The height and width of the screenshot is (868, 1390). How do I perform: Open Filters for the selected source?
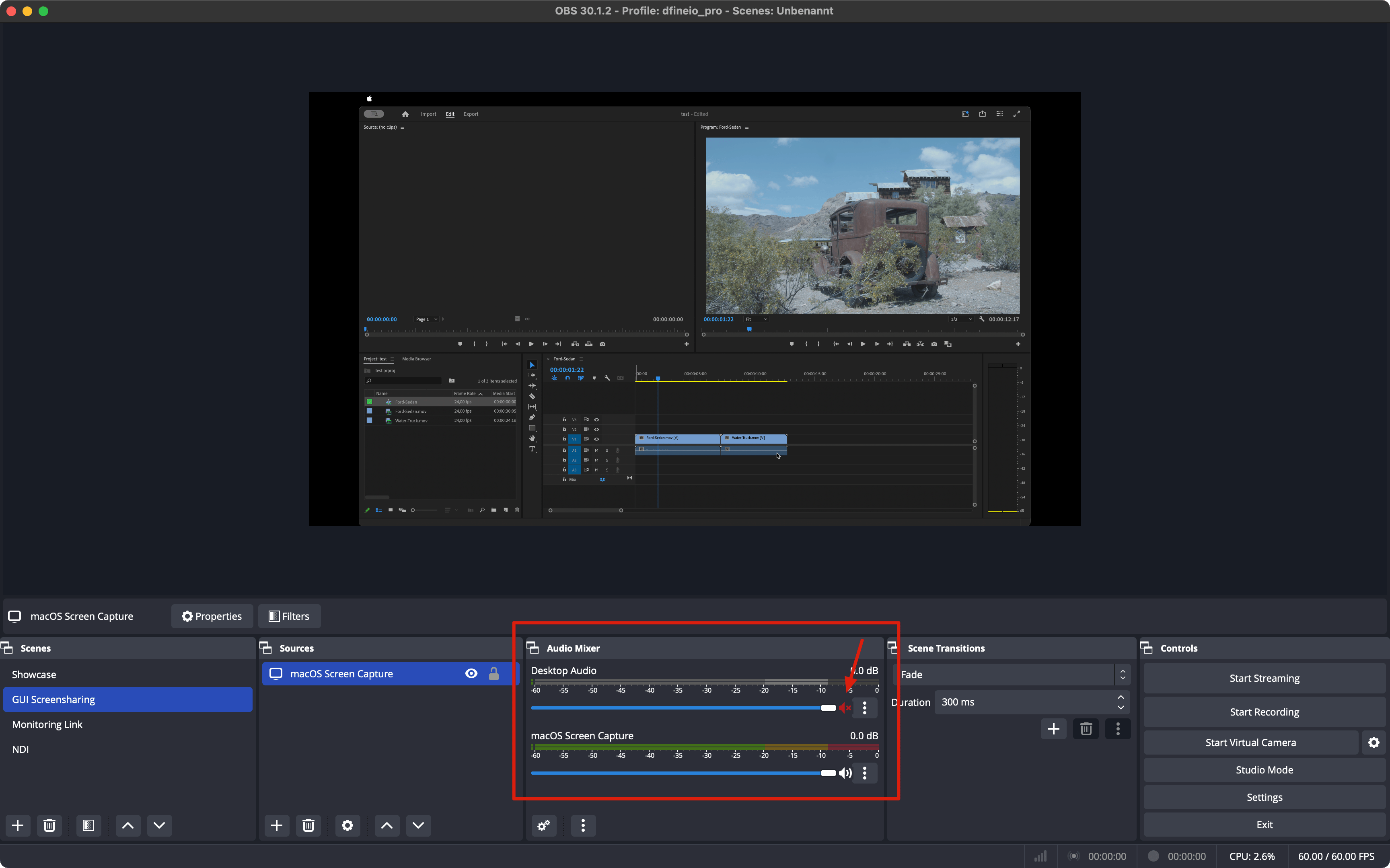289,617
